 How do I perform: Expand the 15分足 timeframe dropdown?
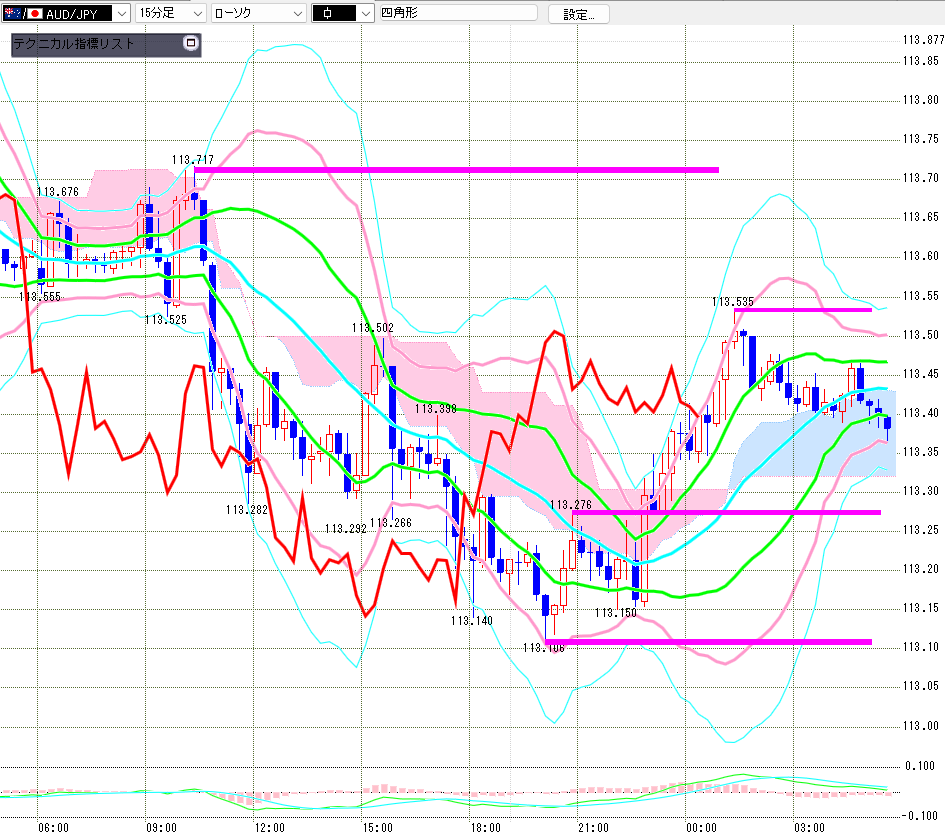pos(171,13)
